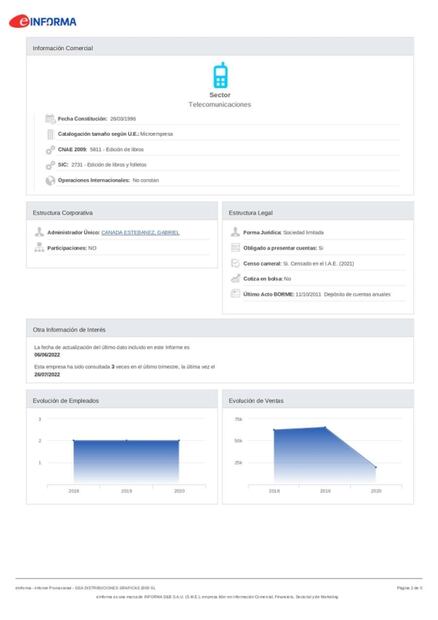Click the eInforma logo

point(43,21)
